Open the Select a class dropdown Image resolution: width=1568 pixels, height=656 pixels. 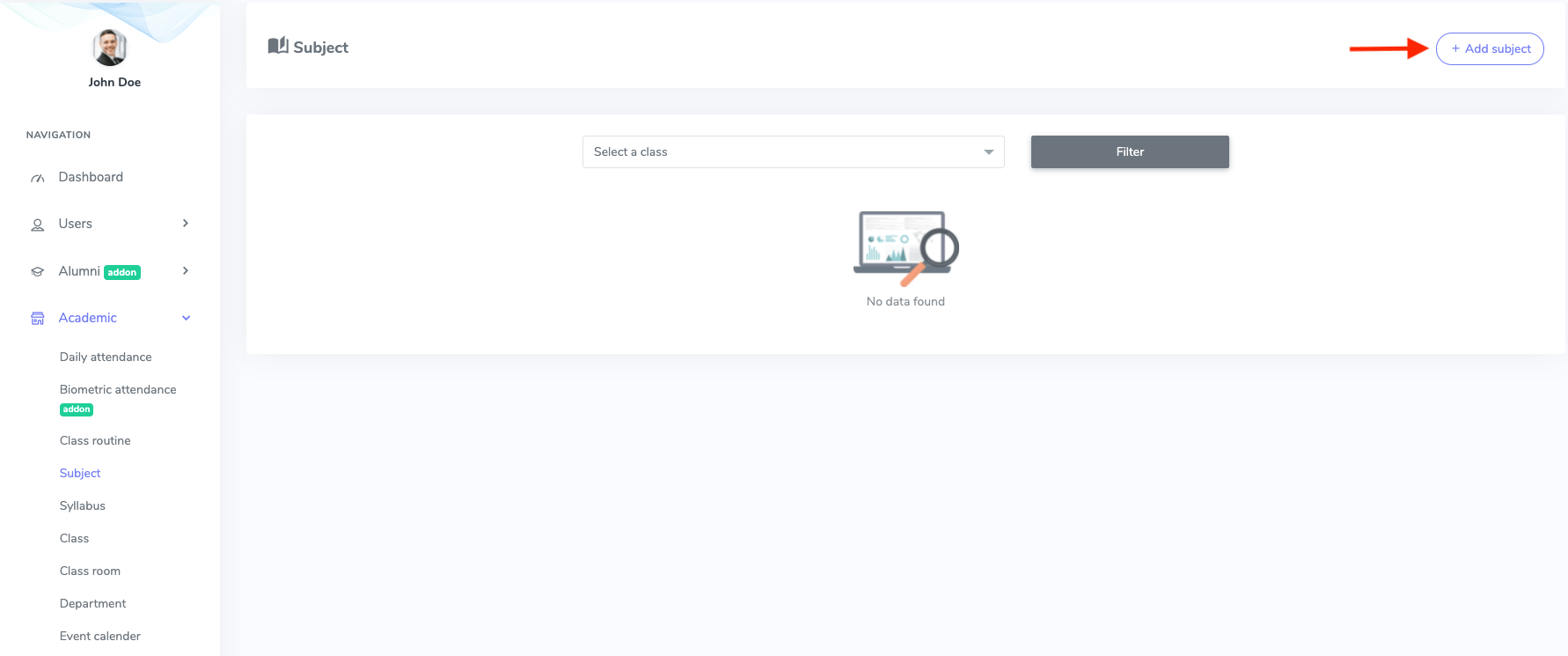[793, 152]
